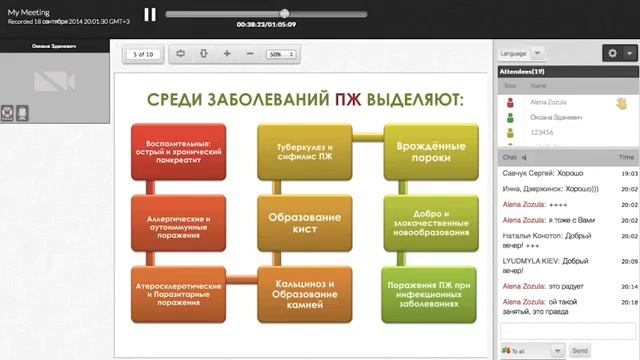The width and height of the screenshot is (640, 360).
Task: Click the fit-to-height icon in slide toolbar
Action: tap(204, 53)
